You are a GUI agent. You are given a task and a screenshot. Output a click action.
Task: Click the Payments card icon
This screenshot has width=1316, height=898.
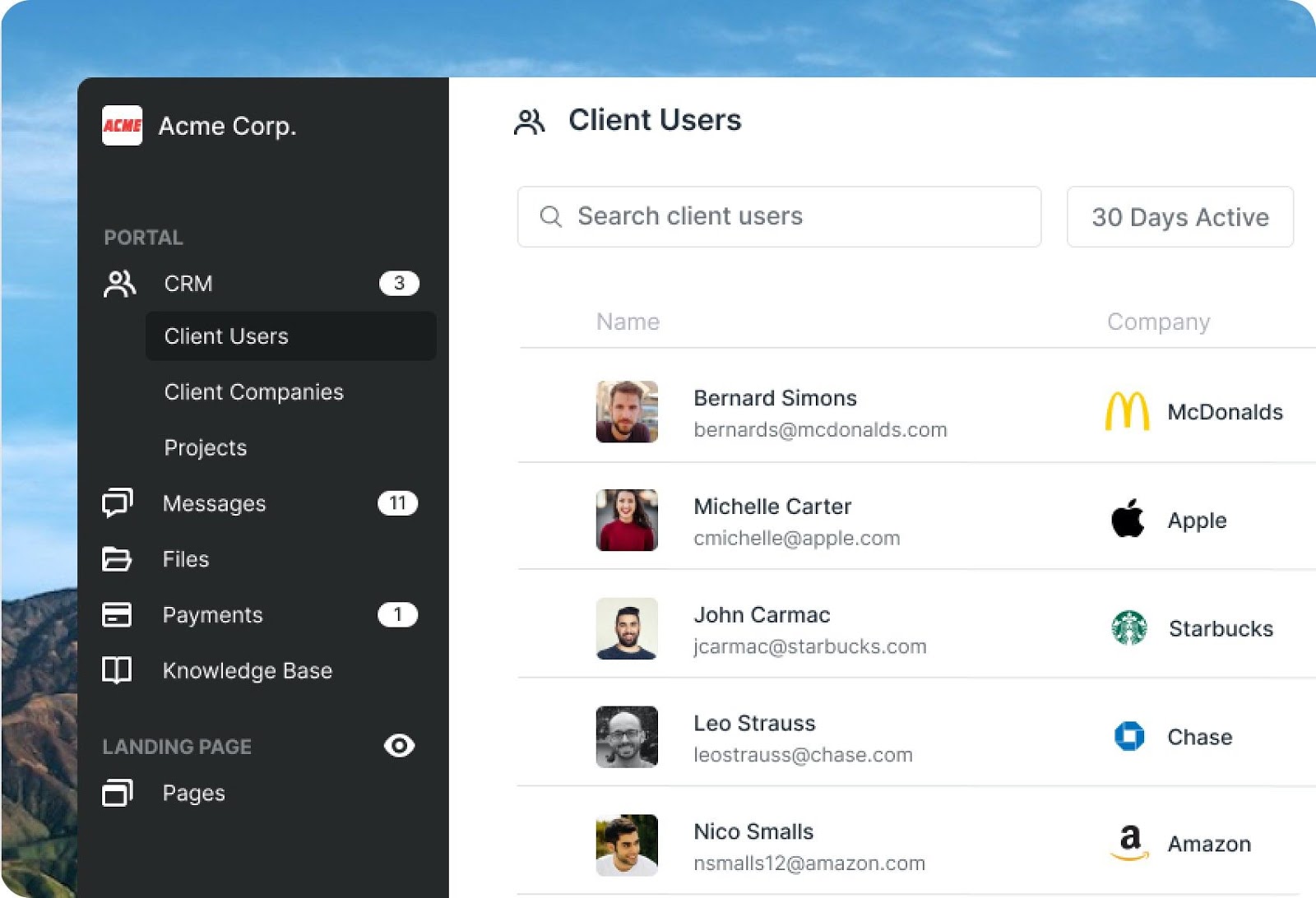coord(117,614)
